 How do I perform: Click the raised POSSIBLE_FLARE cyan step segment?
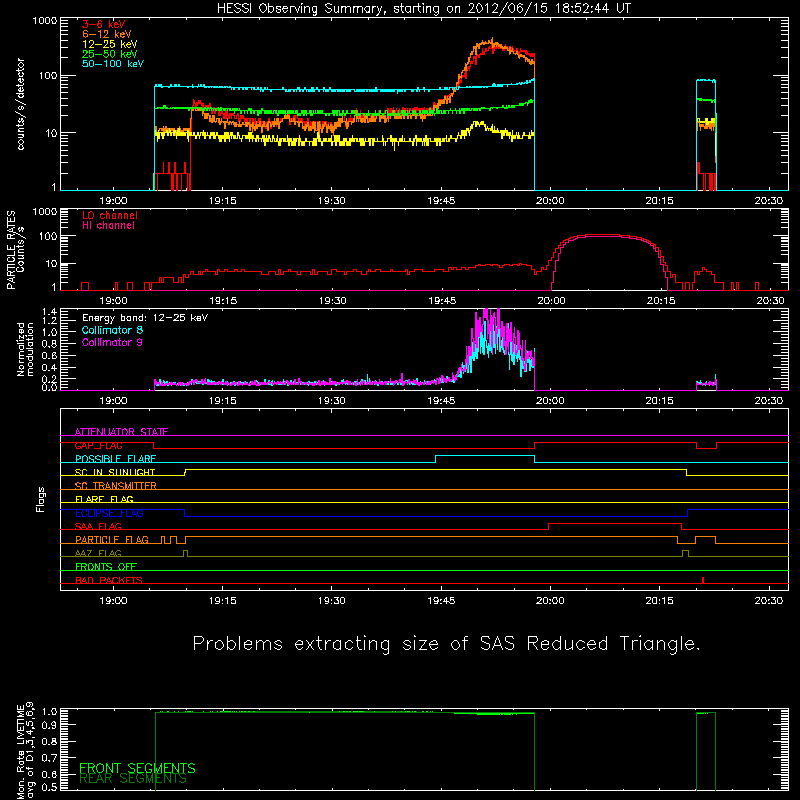[x=485, y=456]
